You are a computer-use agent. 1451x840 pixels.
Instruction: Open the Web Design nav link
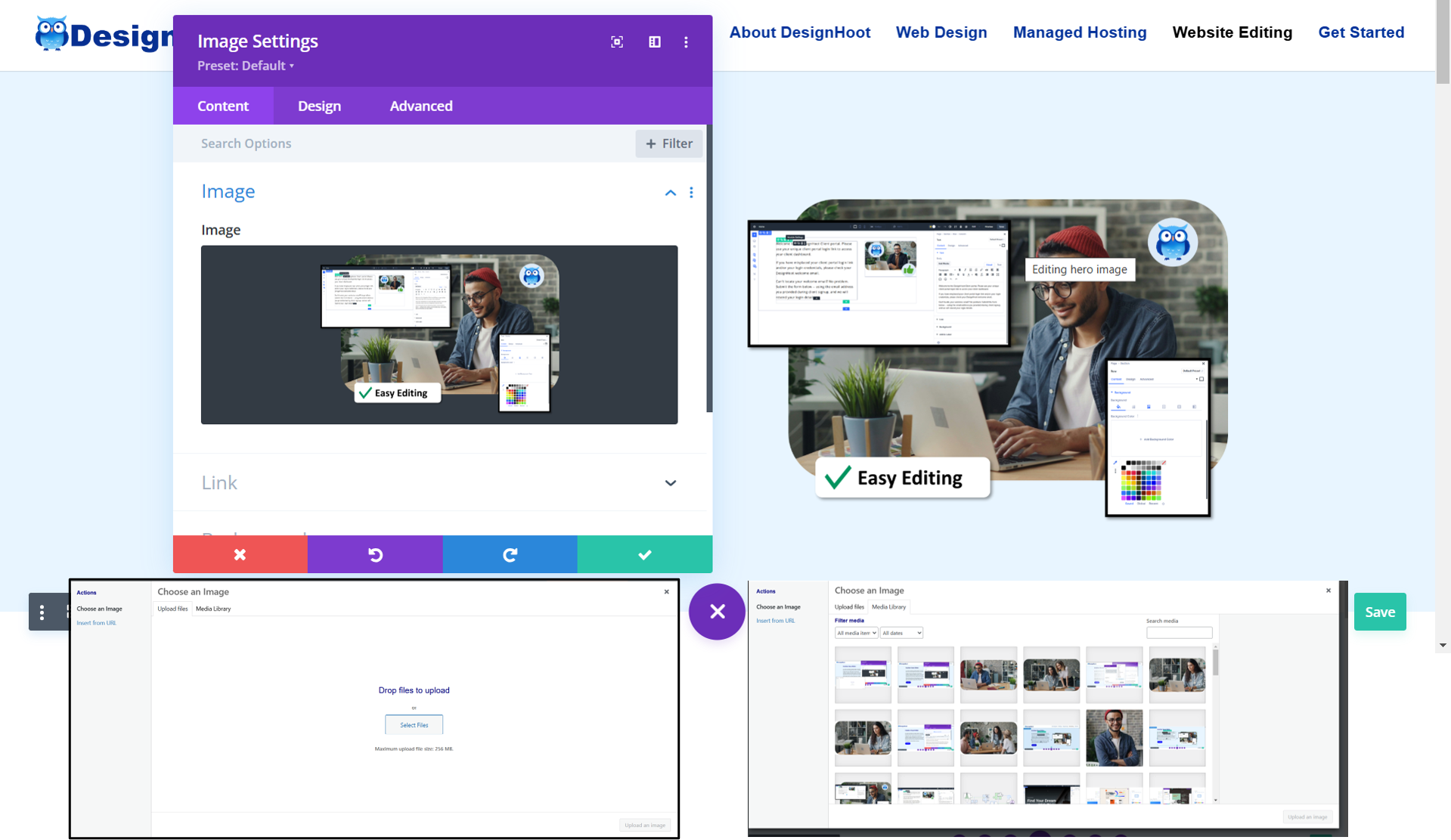941,33
